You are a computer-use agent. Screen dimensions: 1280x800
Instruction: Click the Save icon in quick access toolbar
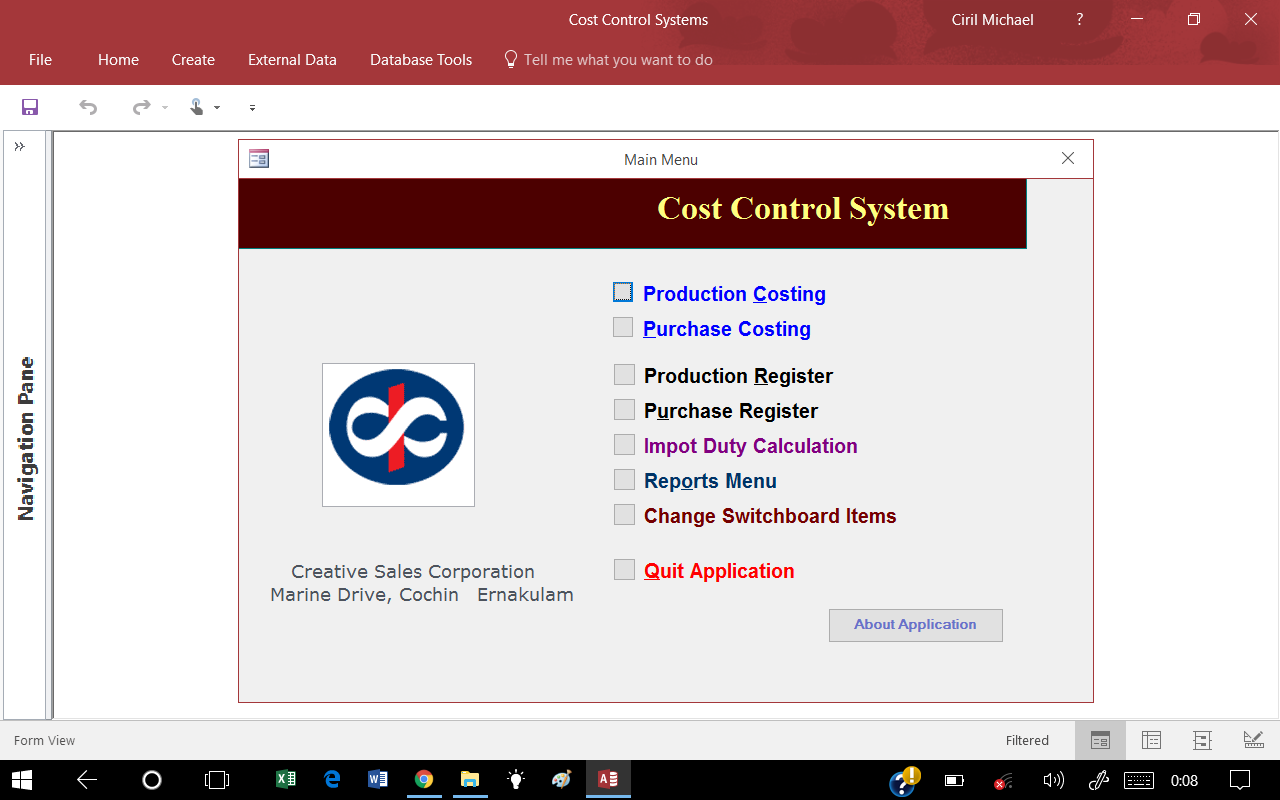click(30, 107)
